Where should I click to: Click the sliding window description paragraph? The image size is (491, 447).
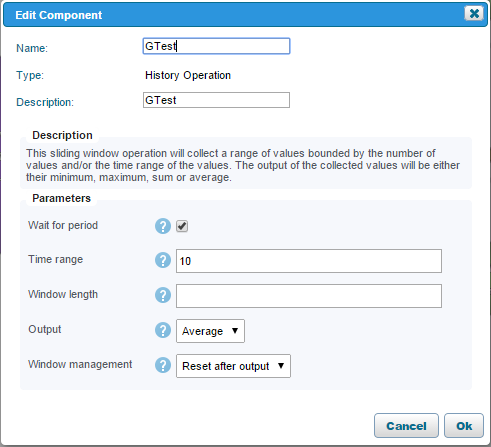(243, 165)
